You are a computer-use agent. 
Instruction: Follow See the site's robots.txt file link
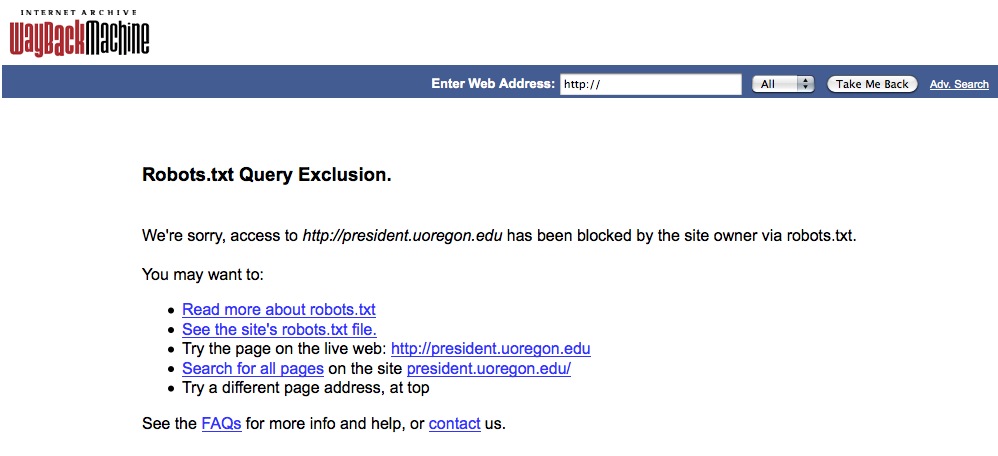pyautogui.click(x=279, y=330)
